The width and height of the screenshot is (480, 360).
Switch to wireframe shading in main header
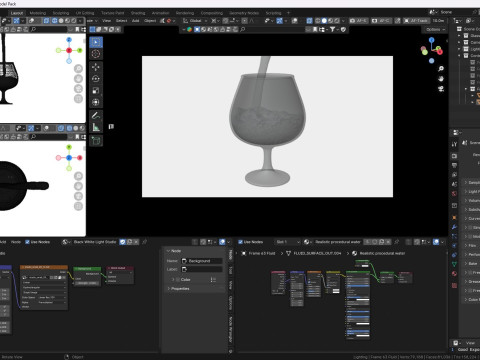click(x=318, y=21)
